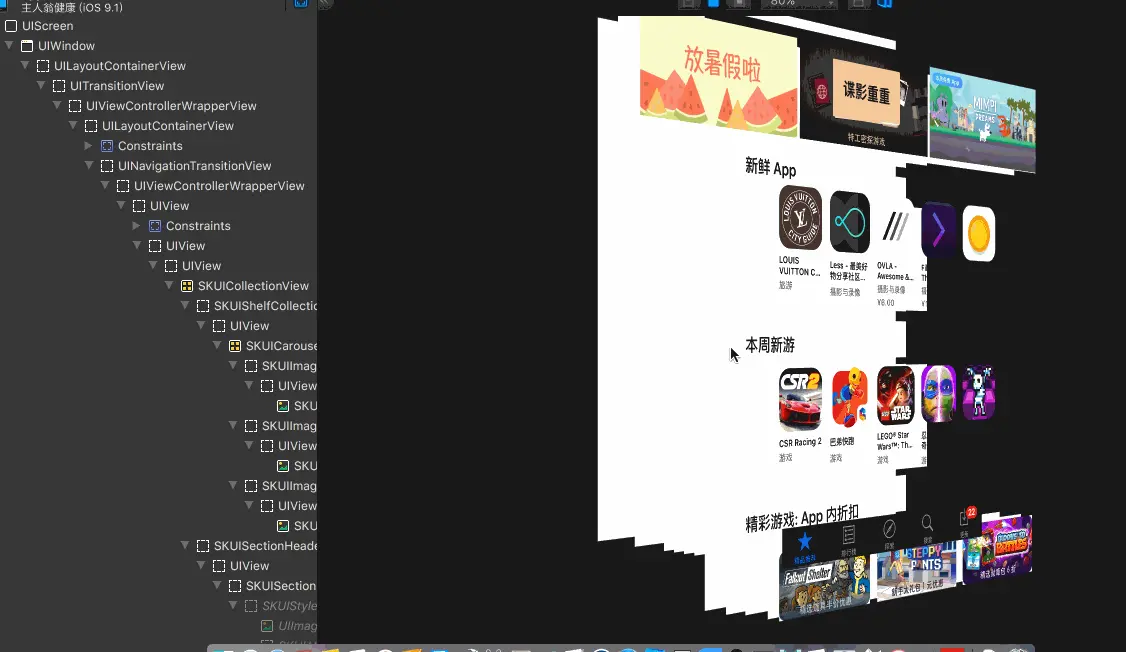The image size is (1126, 652).
Task: Select the 新鲜 App section heading
Action: tap(770, 168)
